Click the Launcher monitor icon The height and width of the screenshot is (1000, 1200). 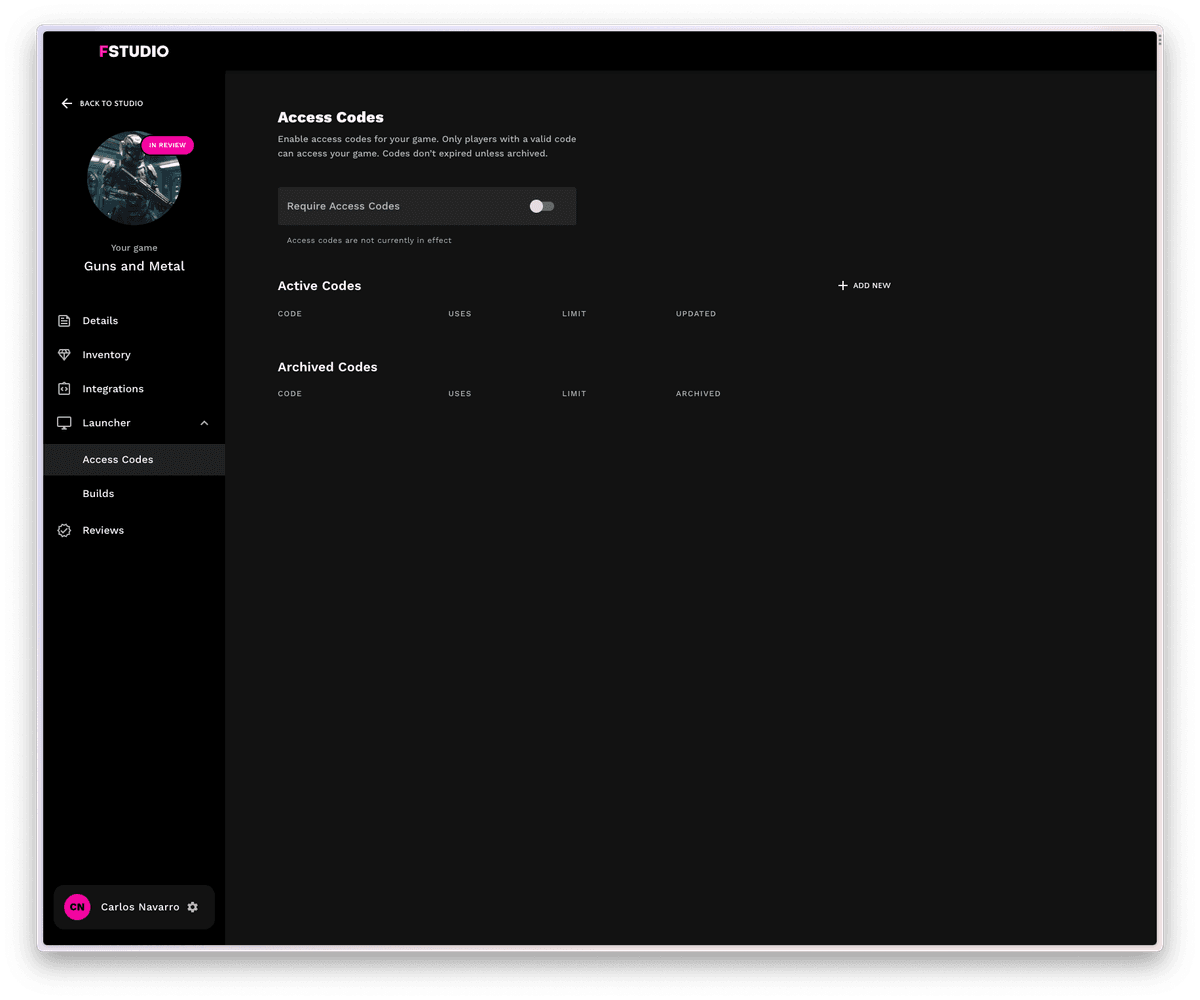(x=64, y=423)
